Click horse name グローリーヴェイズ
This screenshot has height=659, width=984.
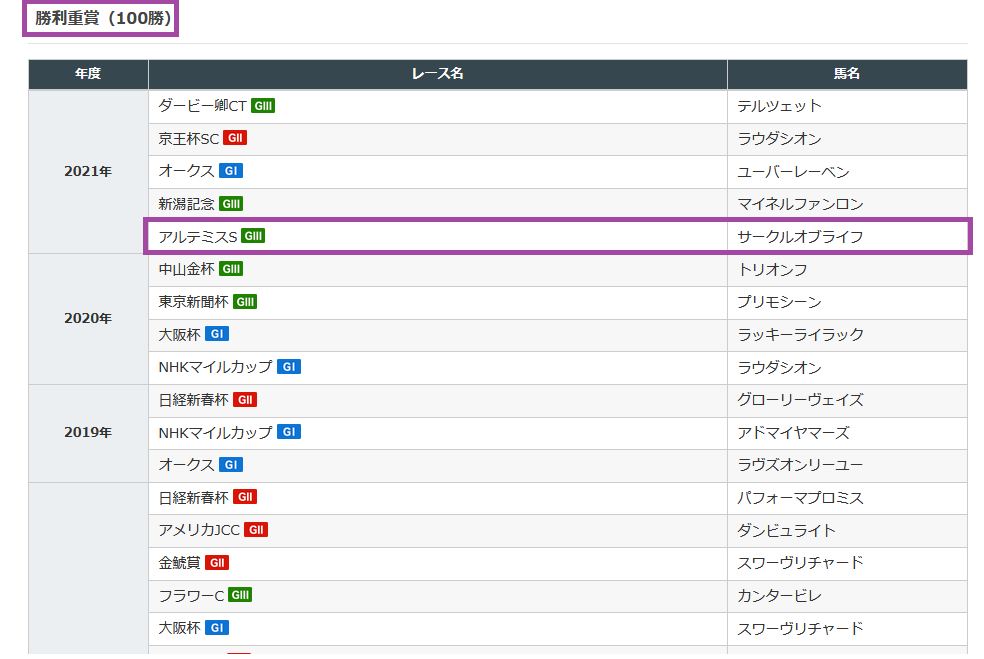[800, 400]
